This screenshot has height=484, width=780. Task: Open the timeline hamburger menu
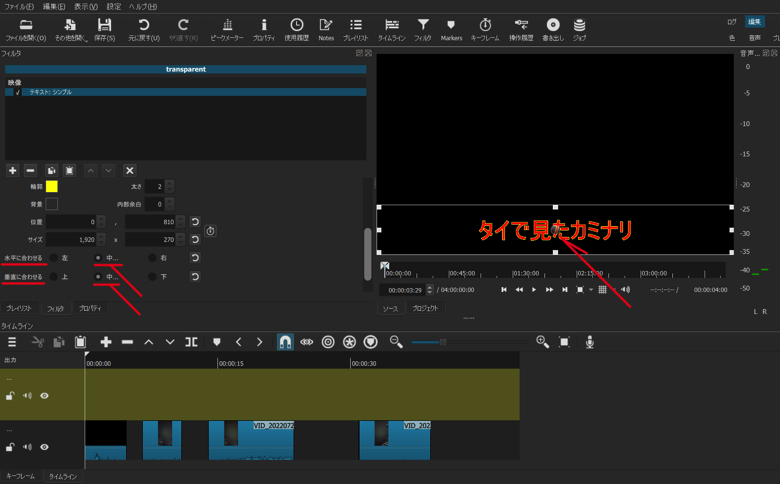(12, 342)
